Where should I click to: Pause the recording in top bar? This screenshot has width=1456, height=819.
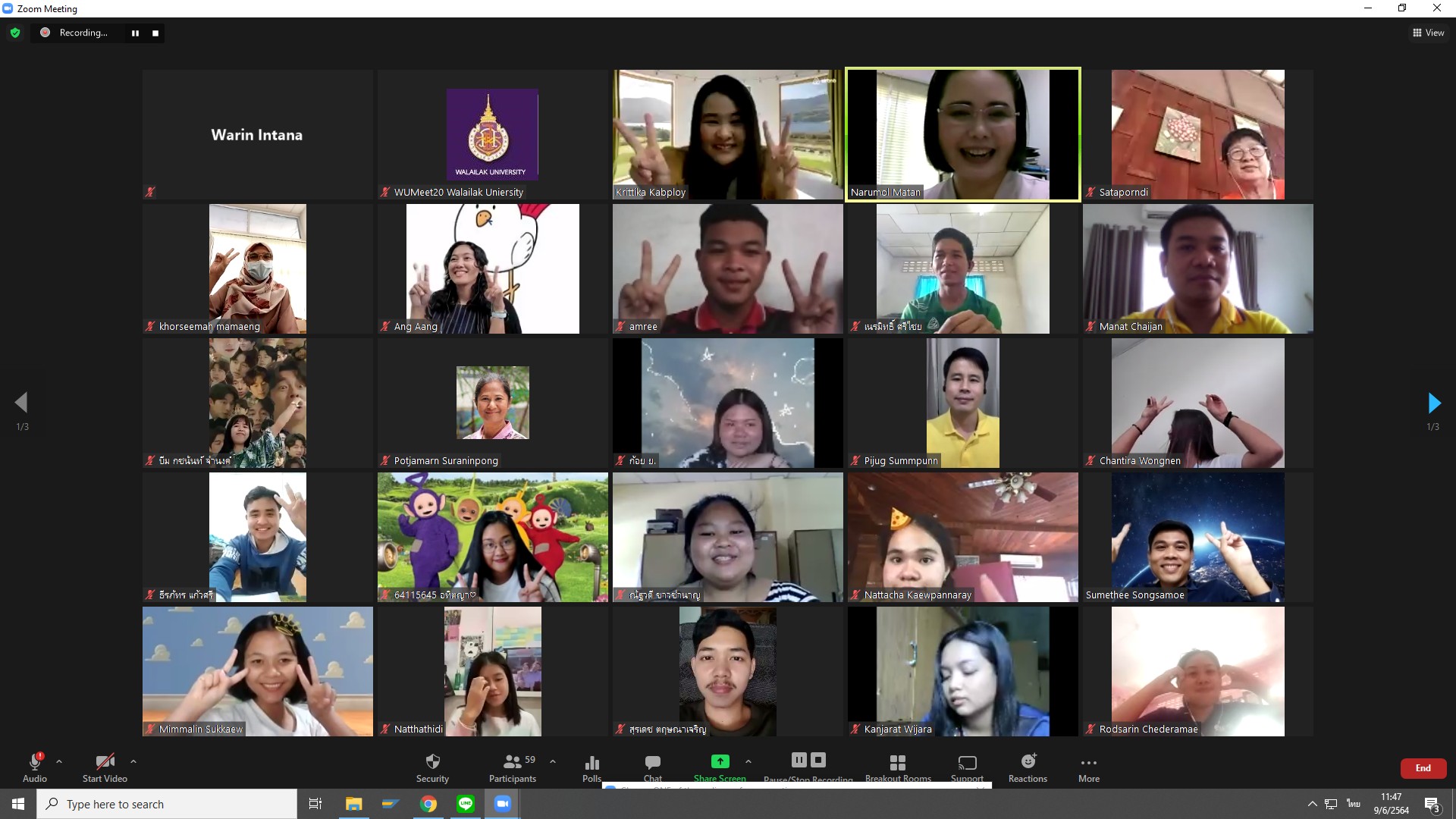(x=135, y=33)
